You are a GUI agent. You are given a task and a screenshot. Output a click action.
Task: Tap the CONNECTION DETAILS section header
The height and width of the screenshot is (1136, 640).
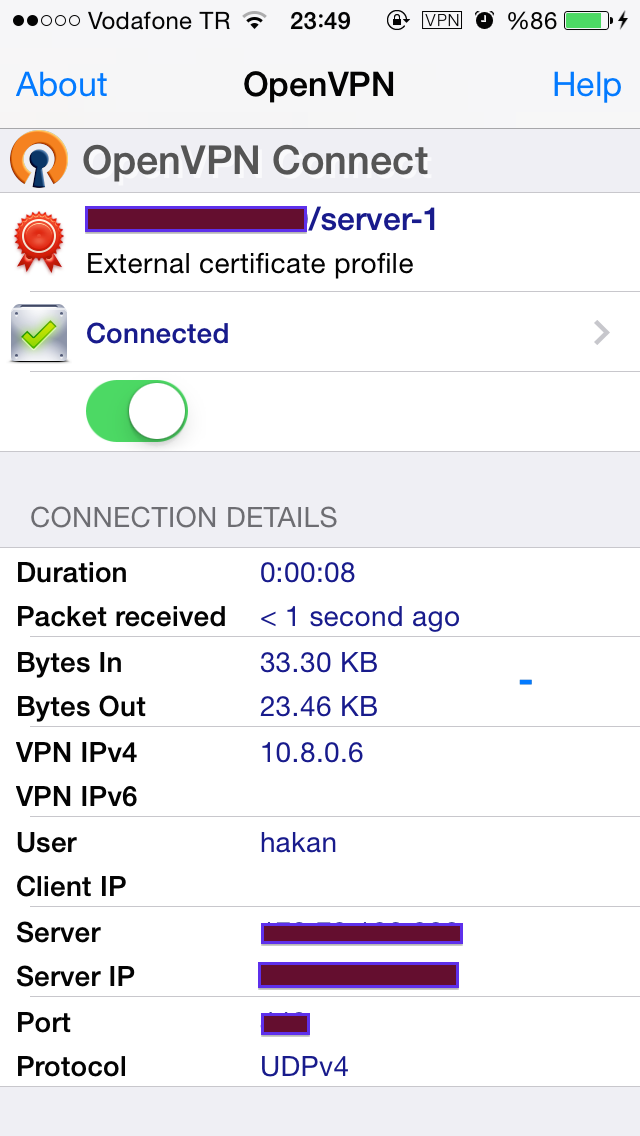coord(183,517)
